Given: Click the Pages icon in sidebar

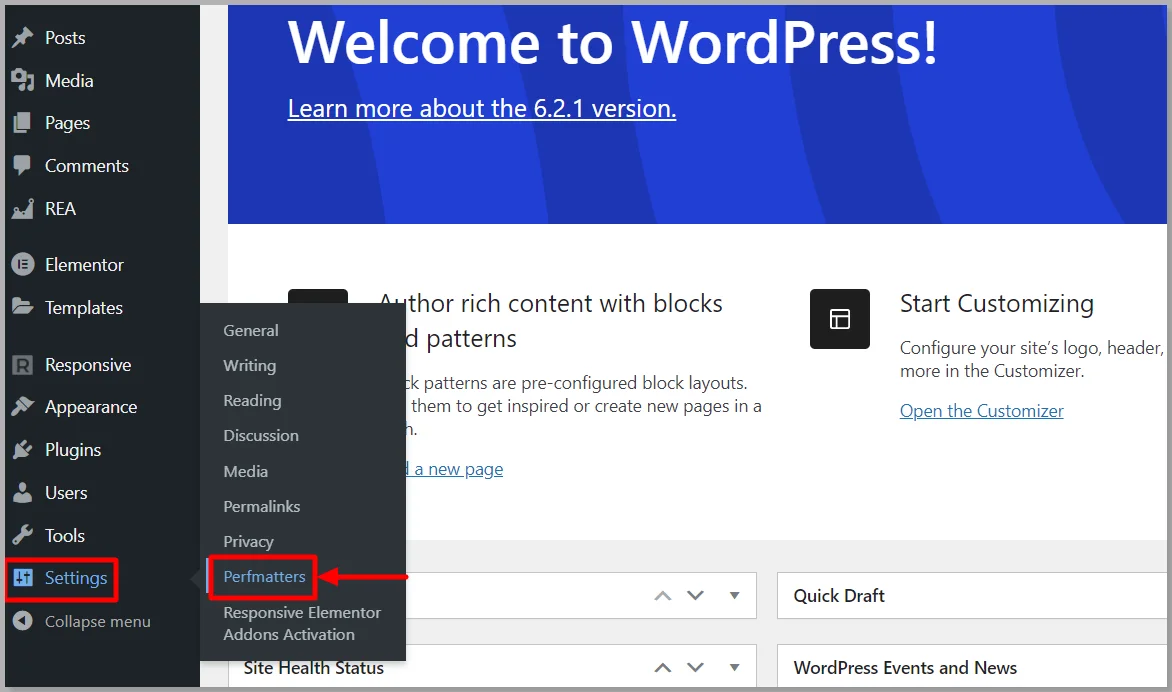Looking at the screenshot, I should coord(22,123).
